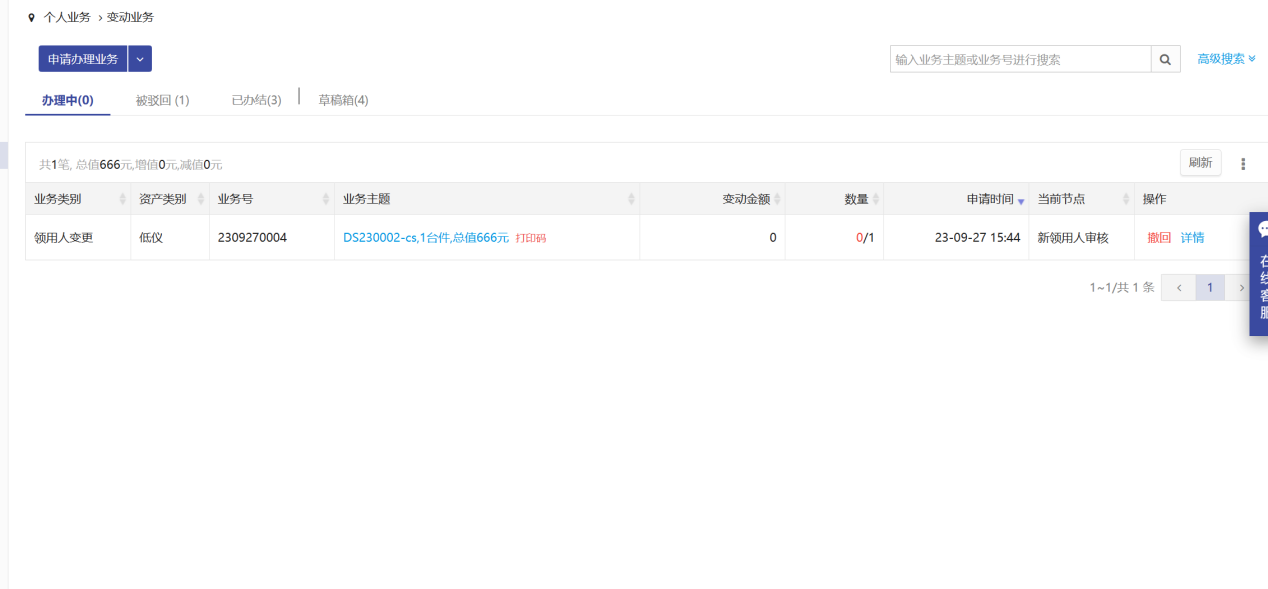Image resolution: width=1268 pixels, height=589 pixels.
Task: Go to previous page arrow
Action: pyautogui.click(x=1178, y=288)
